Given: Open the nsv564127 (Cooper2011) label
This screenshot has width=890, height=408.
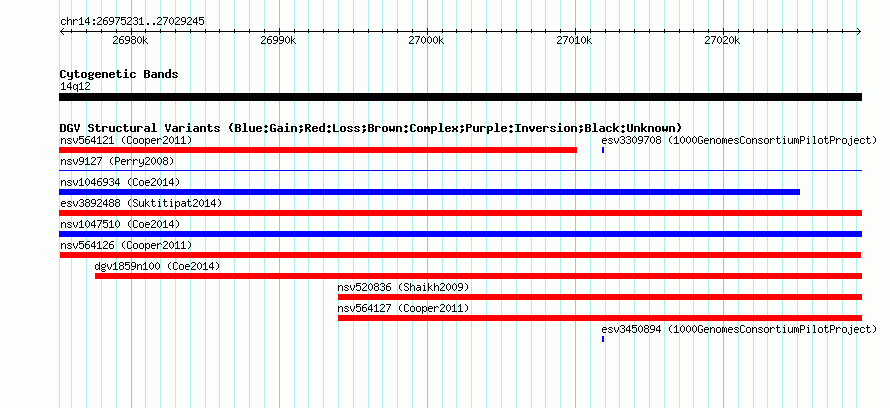Looking at the screenshot, I should click(x=404, y=308).
